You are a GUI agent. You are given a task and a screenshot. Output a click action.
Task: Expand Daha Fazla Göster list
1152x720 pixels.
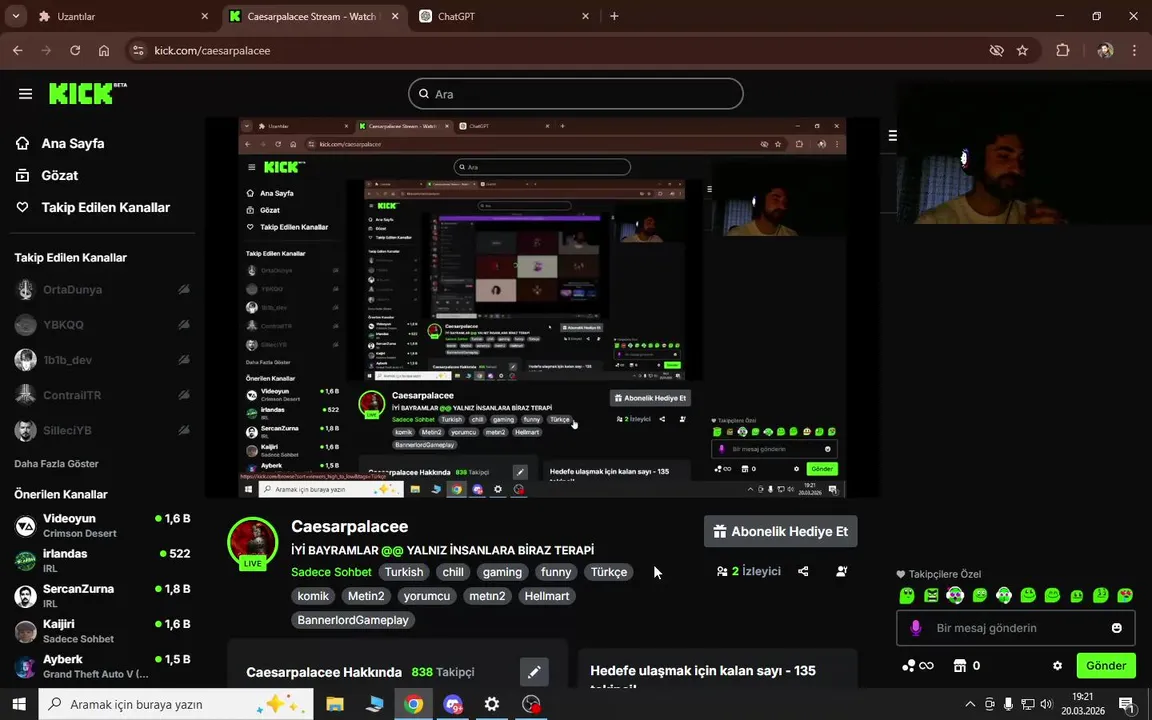pyautogui.click(x=57, y=464)
